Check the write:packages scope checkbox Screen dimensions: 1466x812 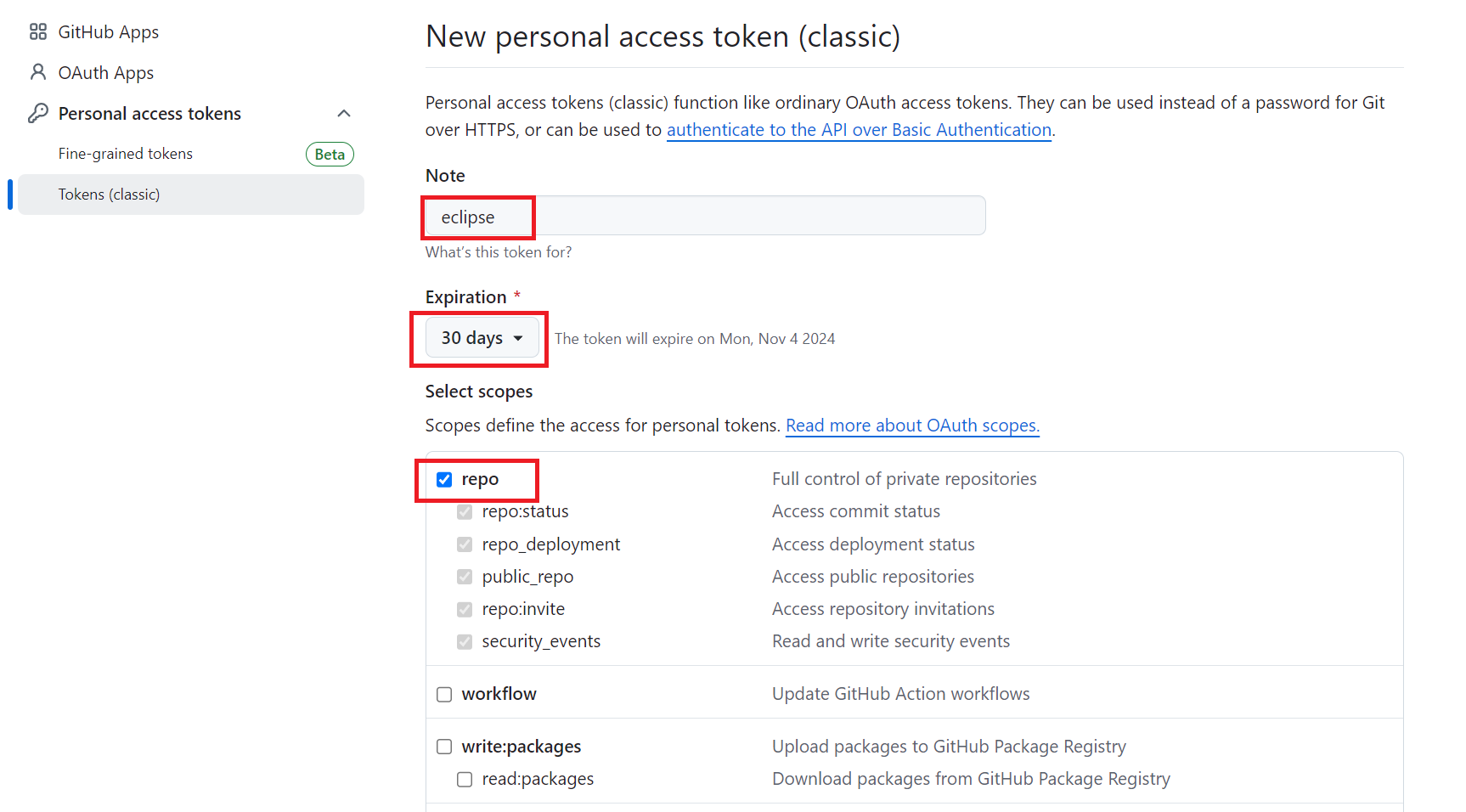[444, 747]
